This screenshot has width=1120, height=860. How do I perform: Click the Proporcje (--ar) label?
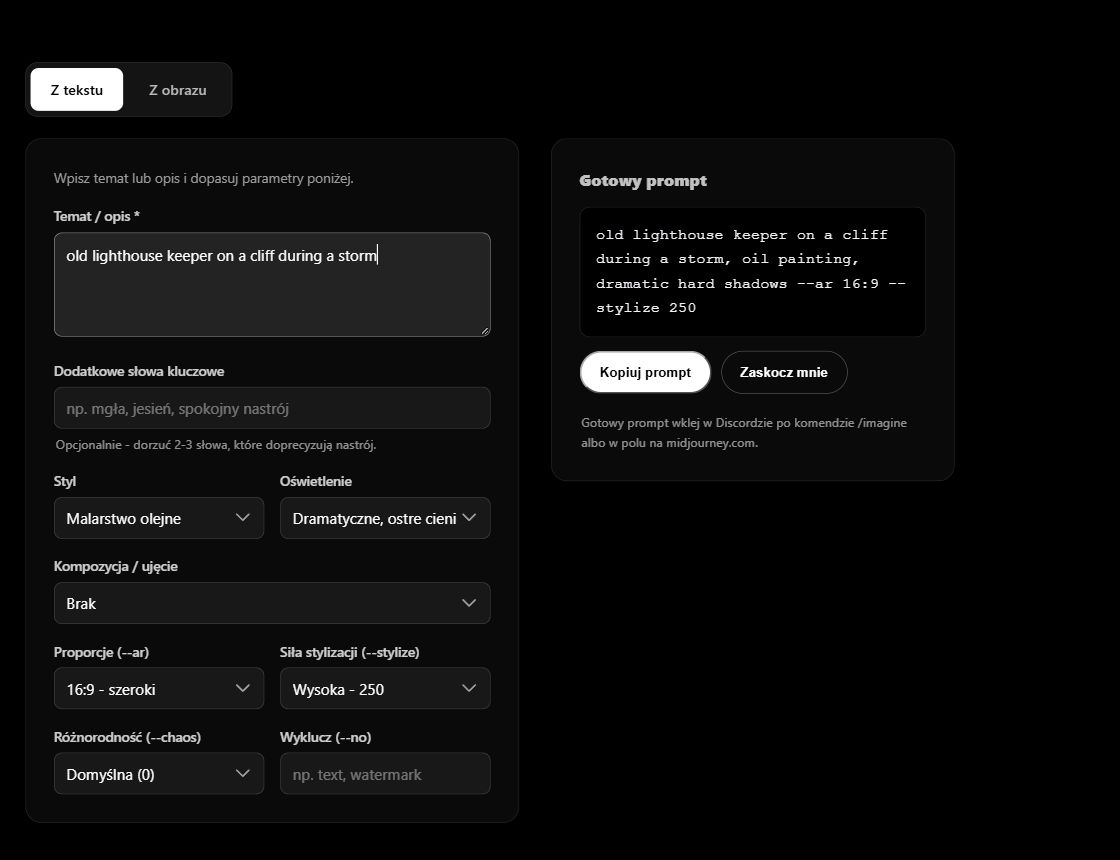(x=101, y=651)
